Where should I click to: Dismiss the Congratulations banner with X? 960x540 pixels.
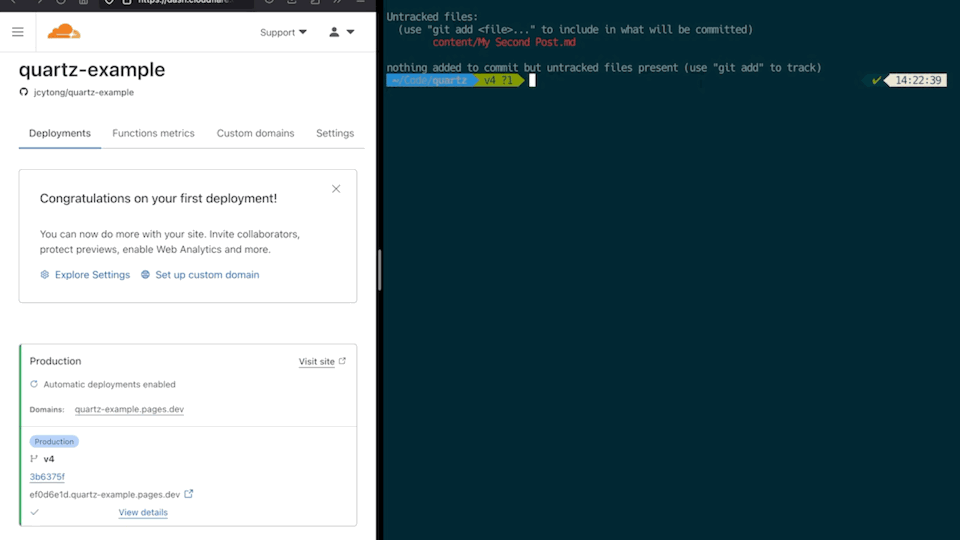click(x=336, y=189)
